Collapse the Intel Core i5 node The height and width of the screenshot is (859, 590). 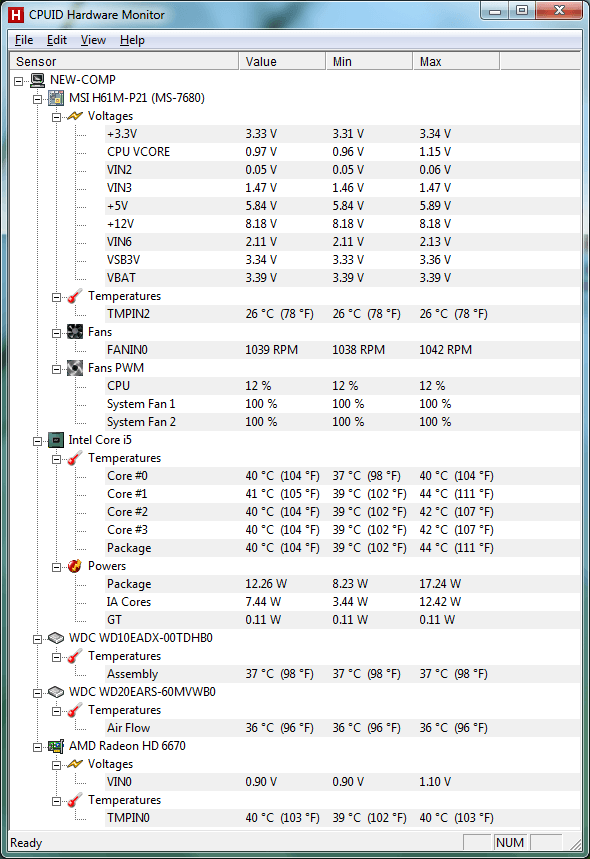37,441
